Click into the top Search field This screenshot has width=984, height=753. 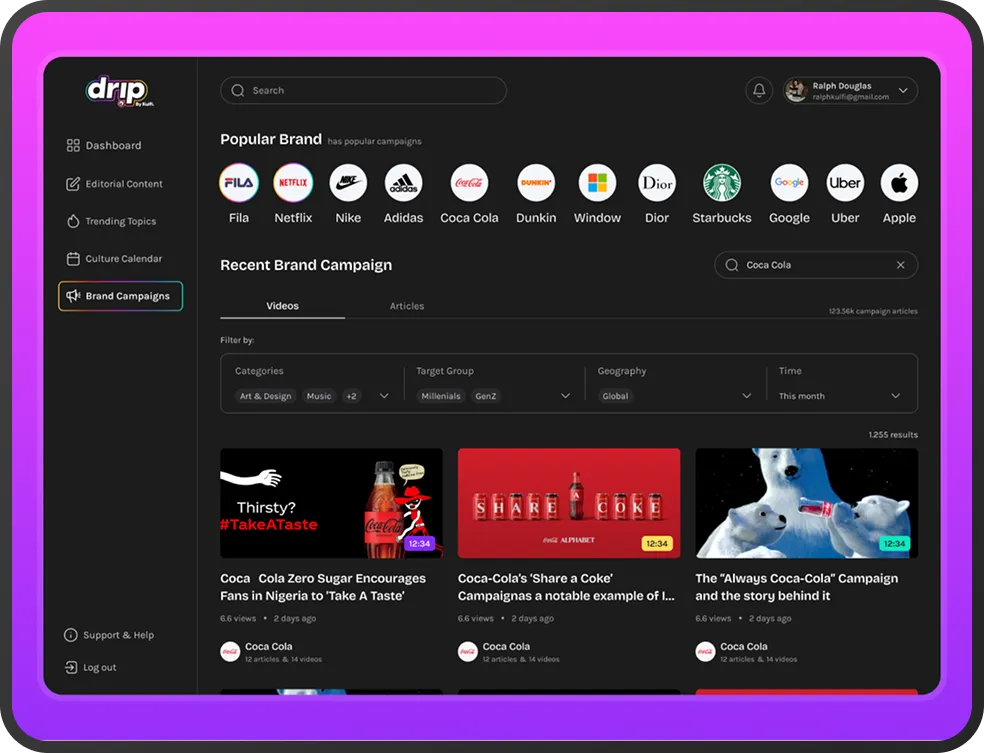tap(363, 90)
